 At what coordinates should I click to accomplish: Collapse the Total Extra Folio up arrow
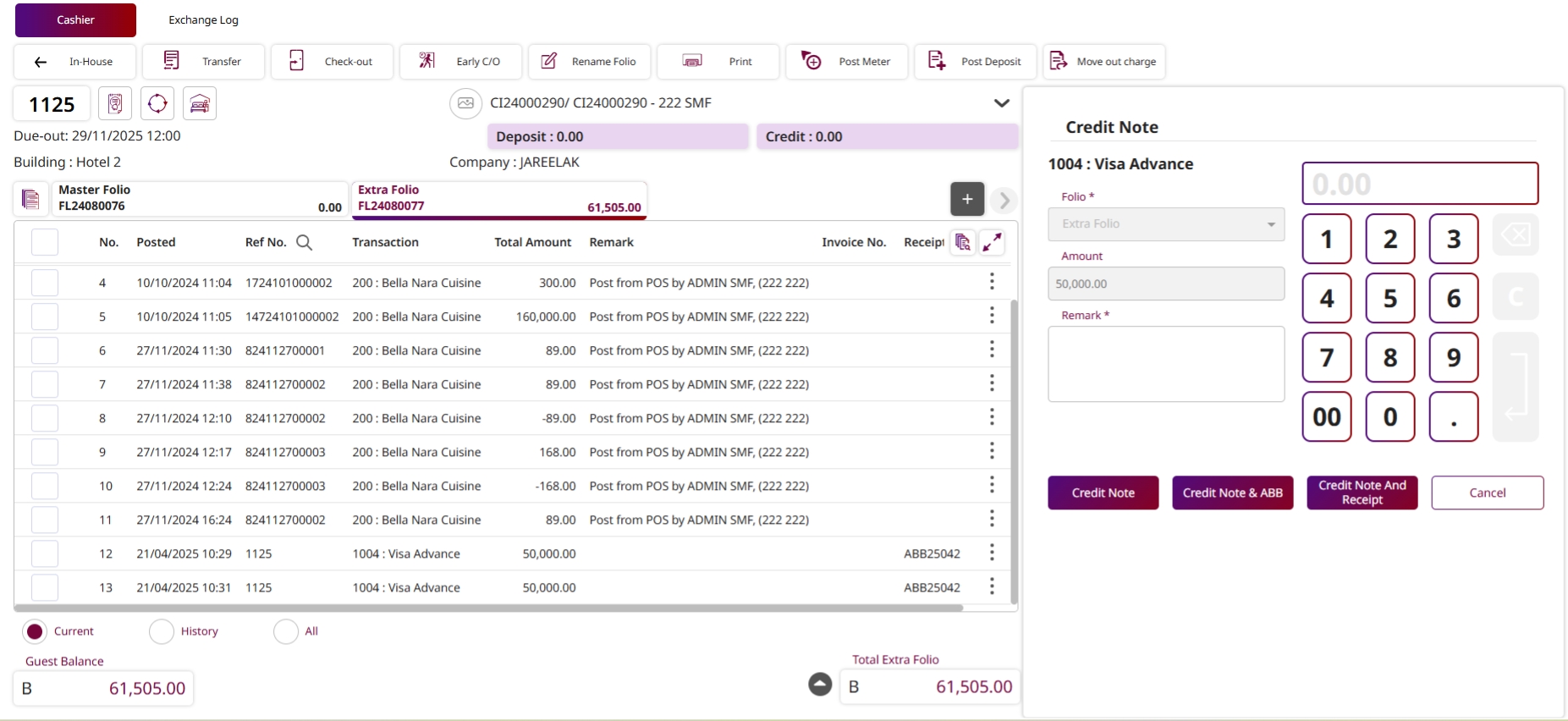[x=820, y=685]
